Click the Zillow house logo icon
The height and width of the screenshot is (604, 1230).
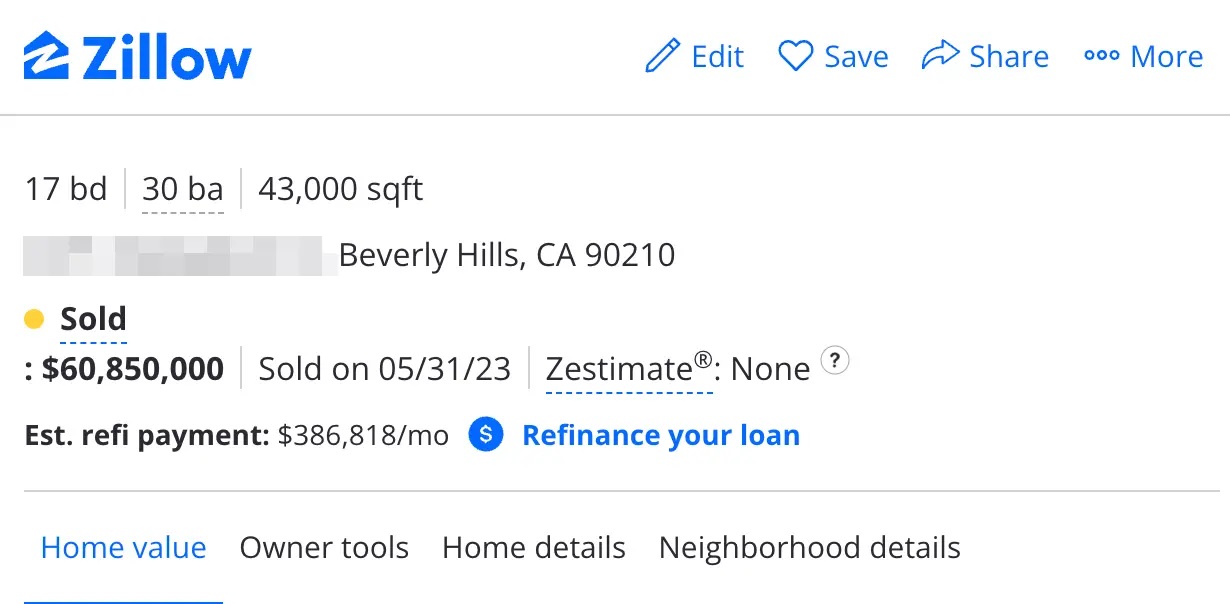tap(46, 57)
